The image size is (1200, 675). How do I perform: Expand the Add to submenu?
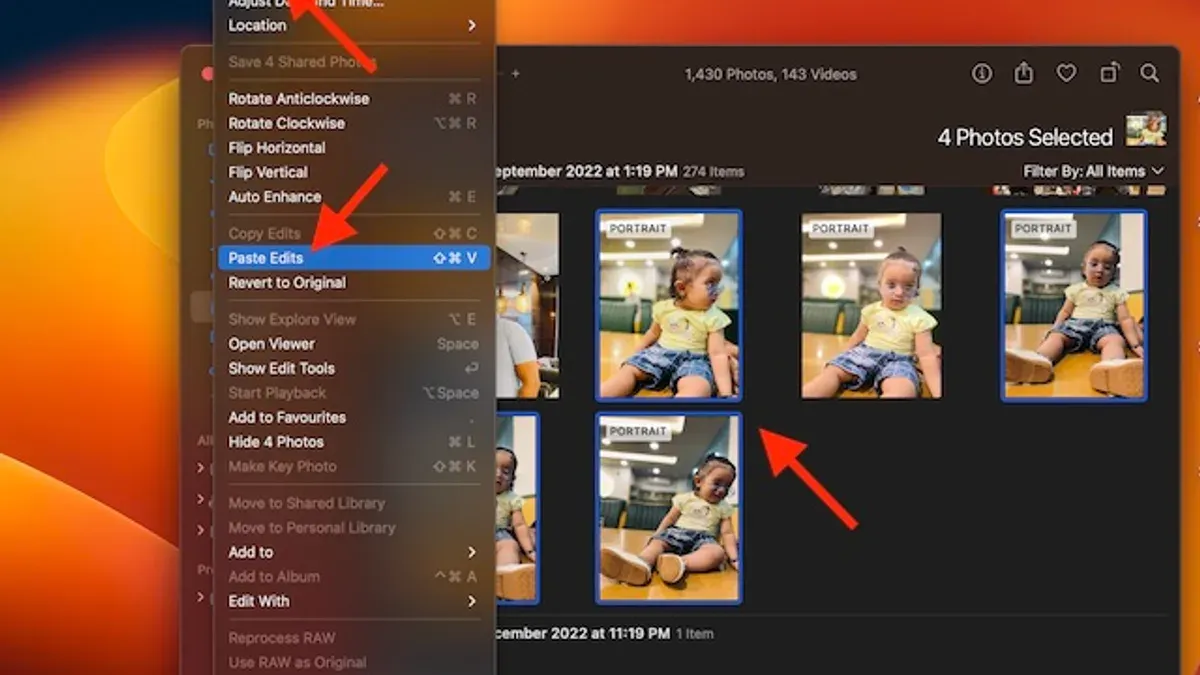click(354, 552)
